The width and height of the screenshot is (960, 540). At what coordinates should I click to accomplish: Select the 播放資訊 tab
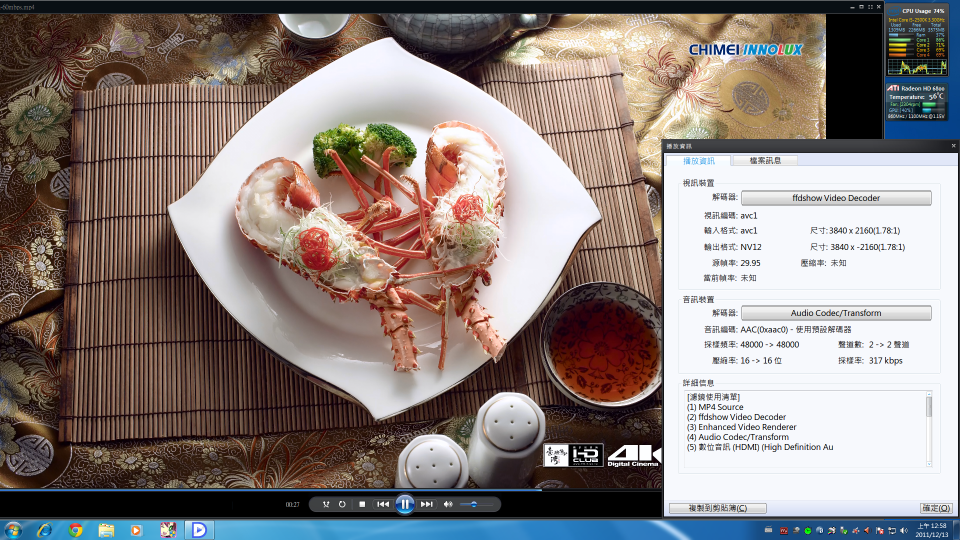pyautogui.click(x=698, y=160)
